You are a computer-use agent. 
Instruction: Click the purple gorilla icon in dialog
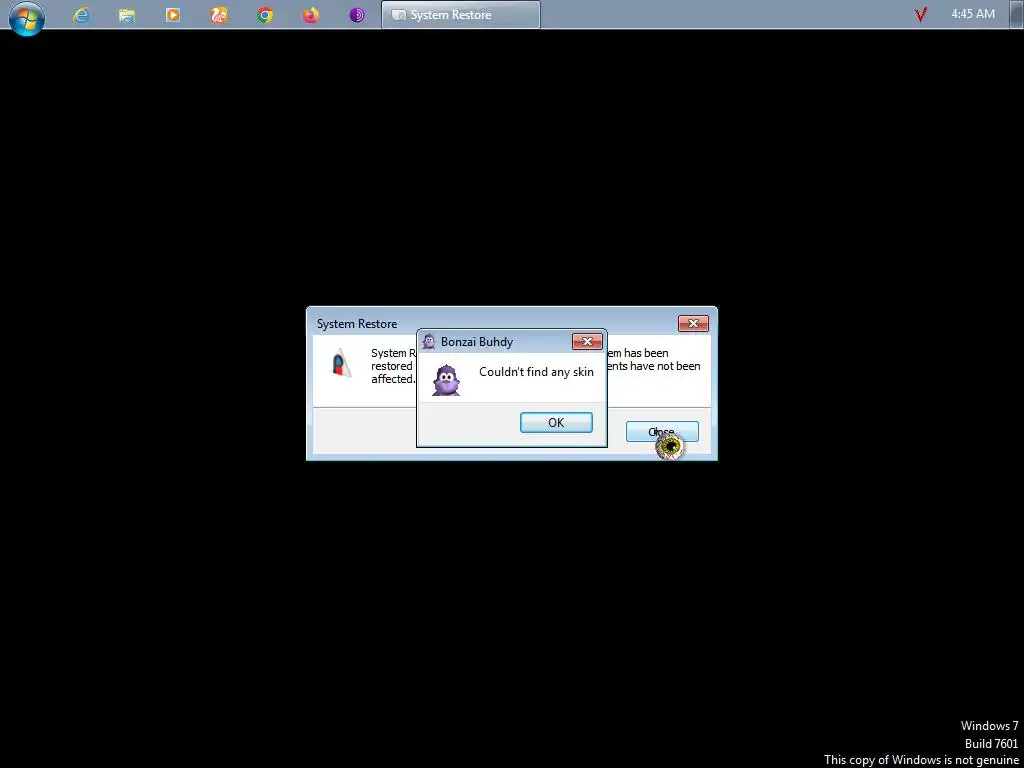(446, 380)
